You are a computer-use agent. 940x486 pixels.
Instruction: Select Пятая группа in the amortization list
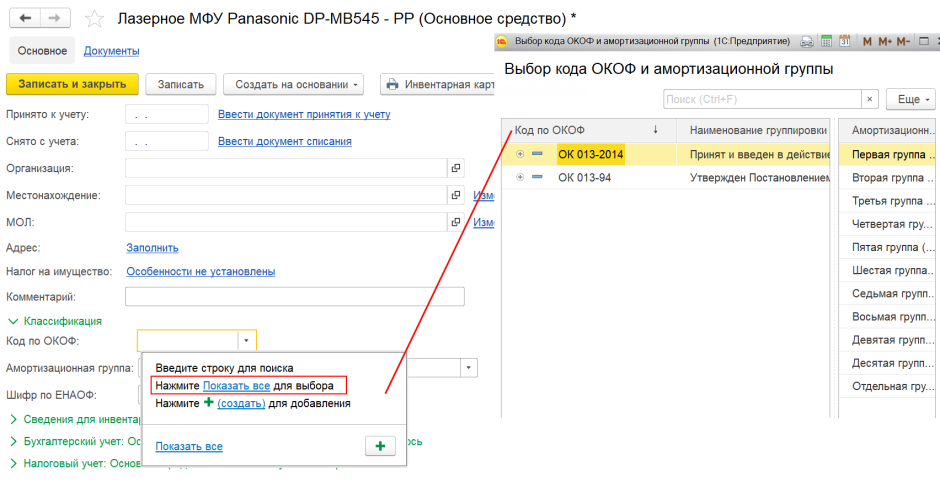coord(888,247)
